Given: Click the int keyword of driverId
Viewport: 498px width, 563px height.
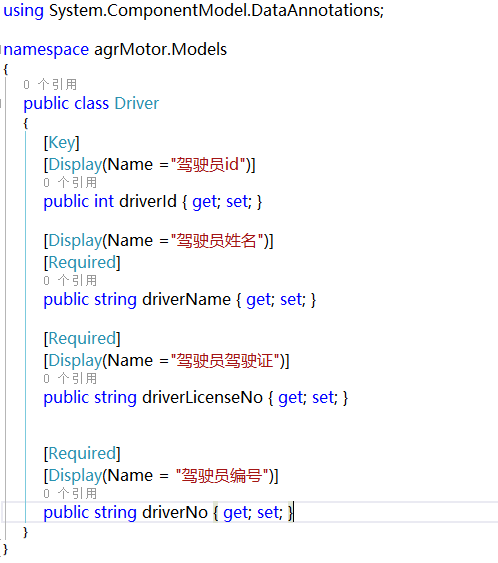Looking at the screenshot, I should coord(104,201).
